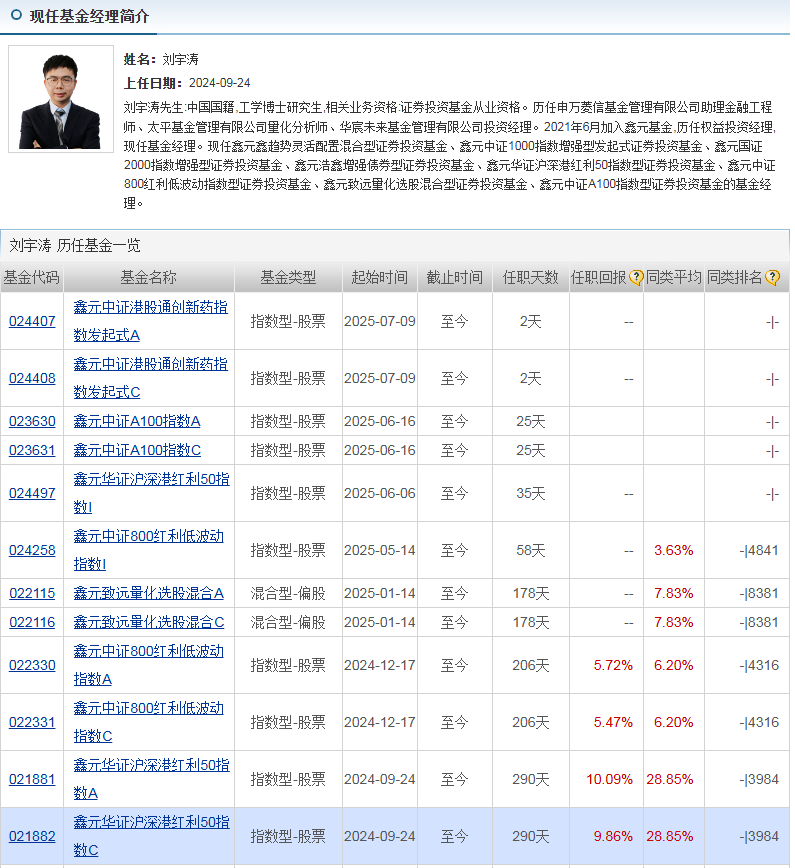Click start date 2025-05-14 for fund 024258
Viewport: 795px width, 868px height.
click(380, 550)
